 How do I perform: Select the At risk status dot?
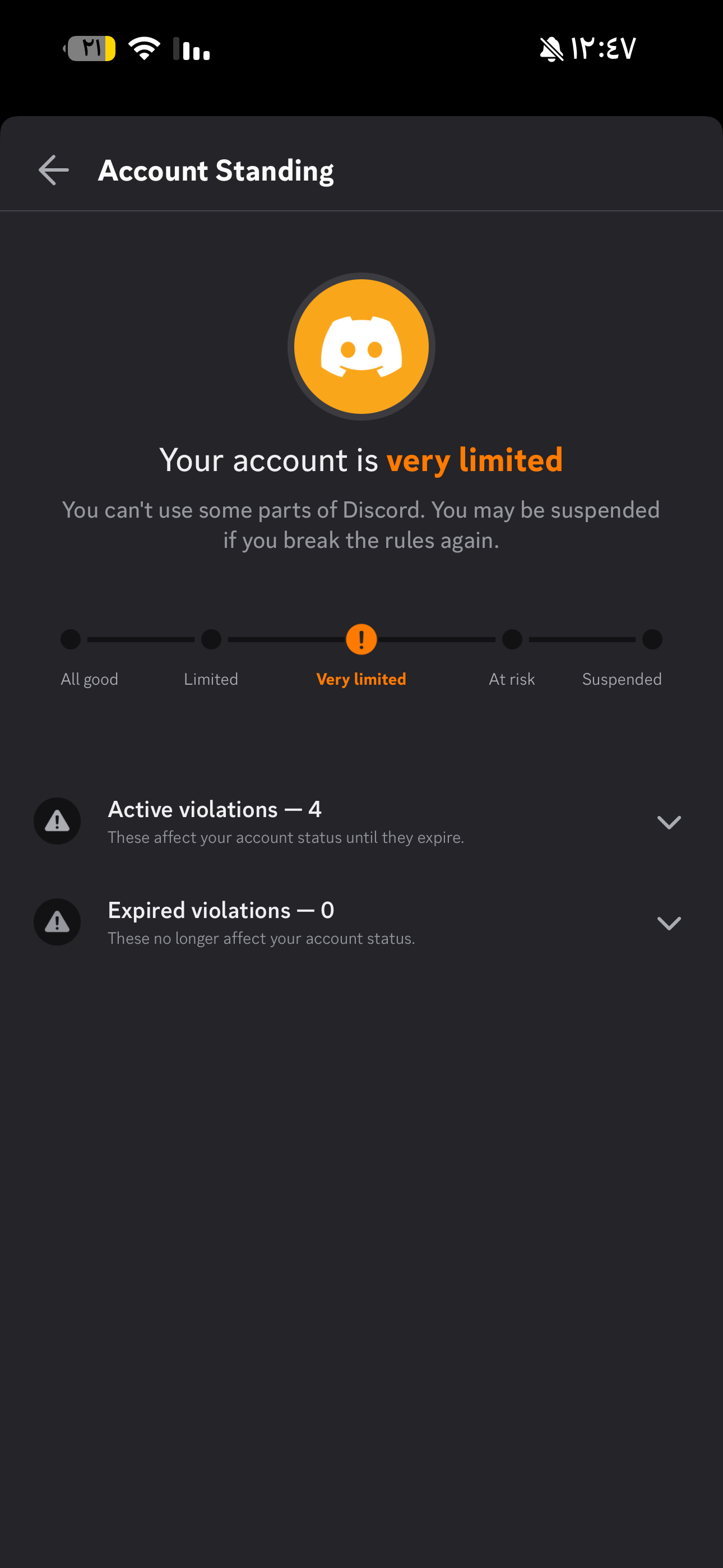[512, 639]
